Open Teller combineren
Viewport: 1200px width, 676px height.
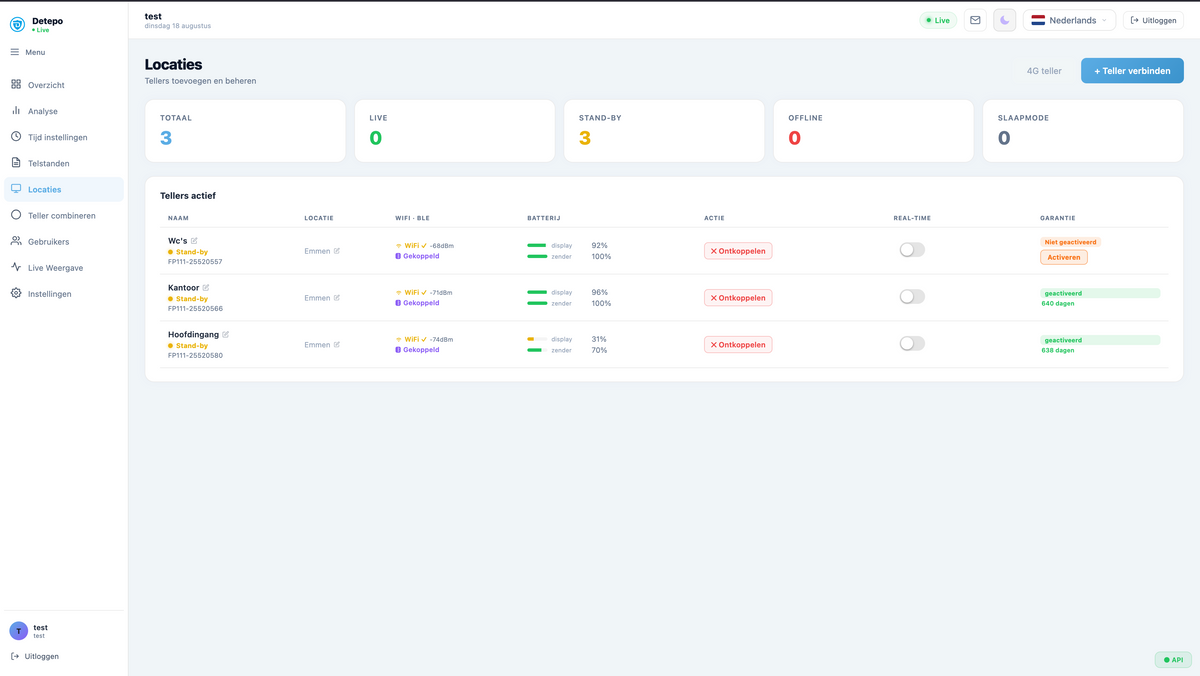coord(64,215)
